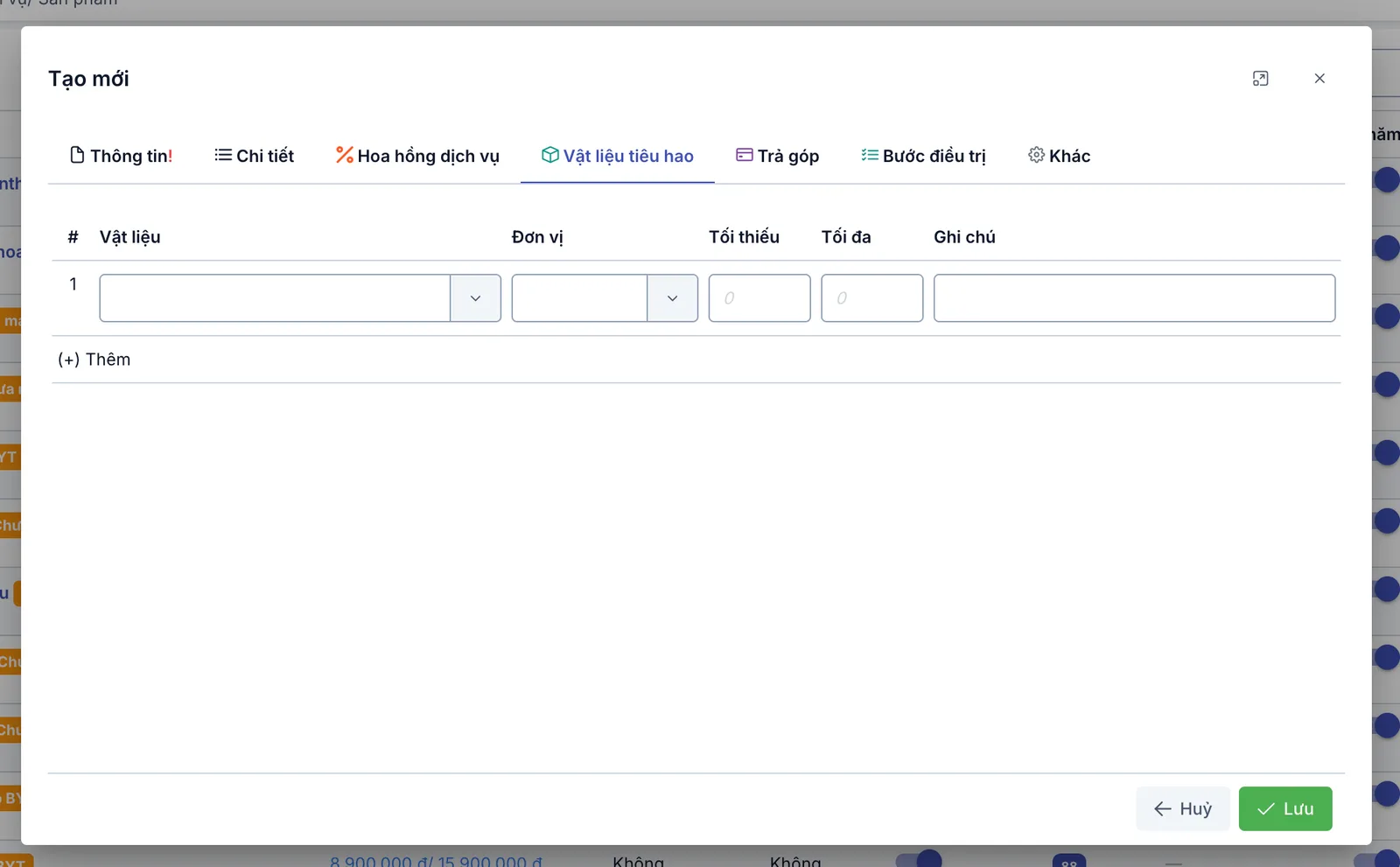Image resolution: width=1400 pixels, height=867 pixels.
Task: Open the Bước điều trị tab
Action: (x=923, y=156)
